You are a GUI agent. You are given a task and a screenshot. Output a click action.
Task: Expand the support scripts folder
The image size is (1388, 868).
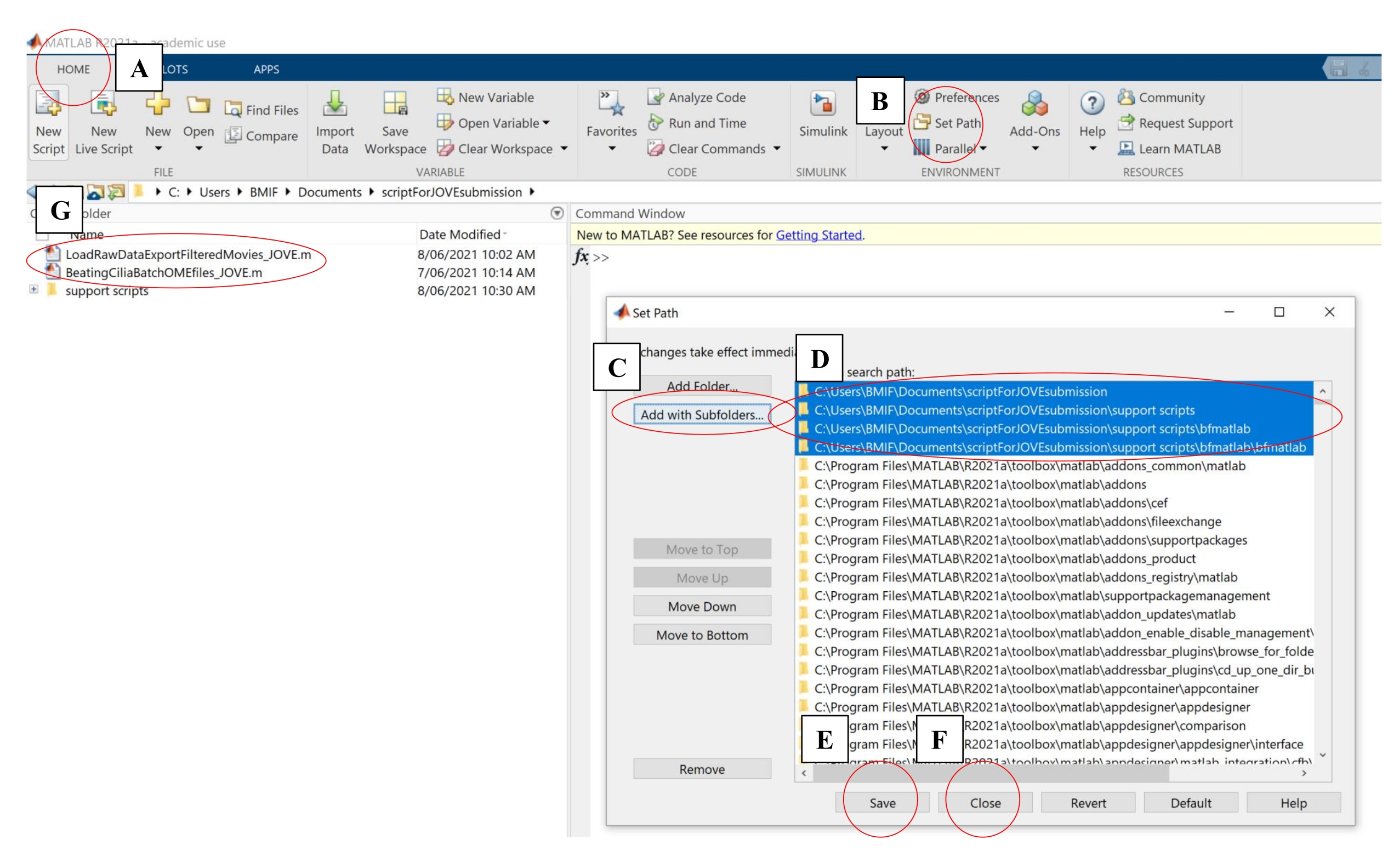click(34, 289)
